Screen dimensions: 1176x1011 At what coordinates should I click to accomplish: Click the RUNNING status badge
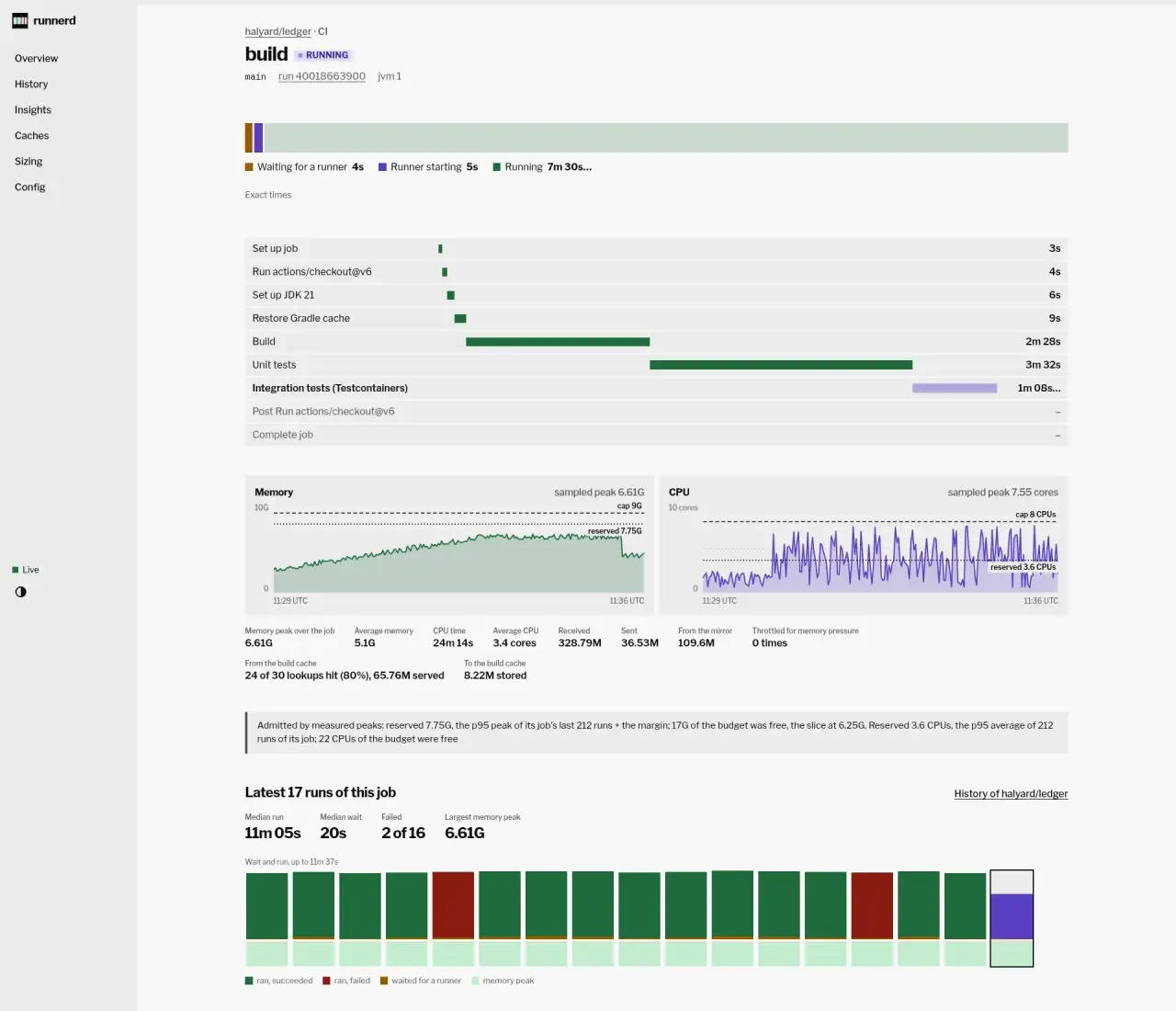pyautogui.click(x=322, y=55)
